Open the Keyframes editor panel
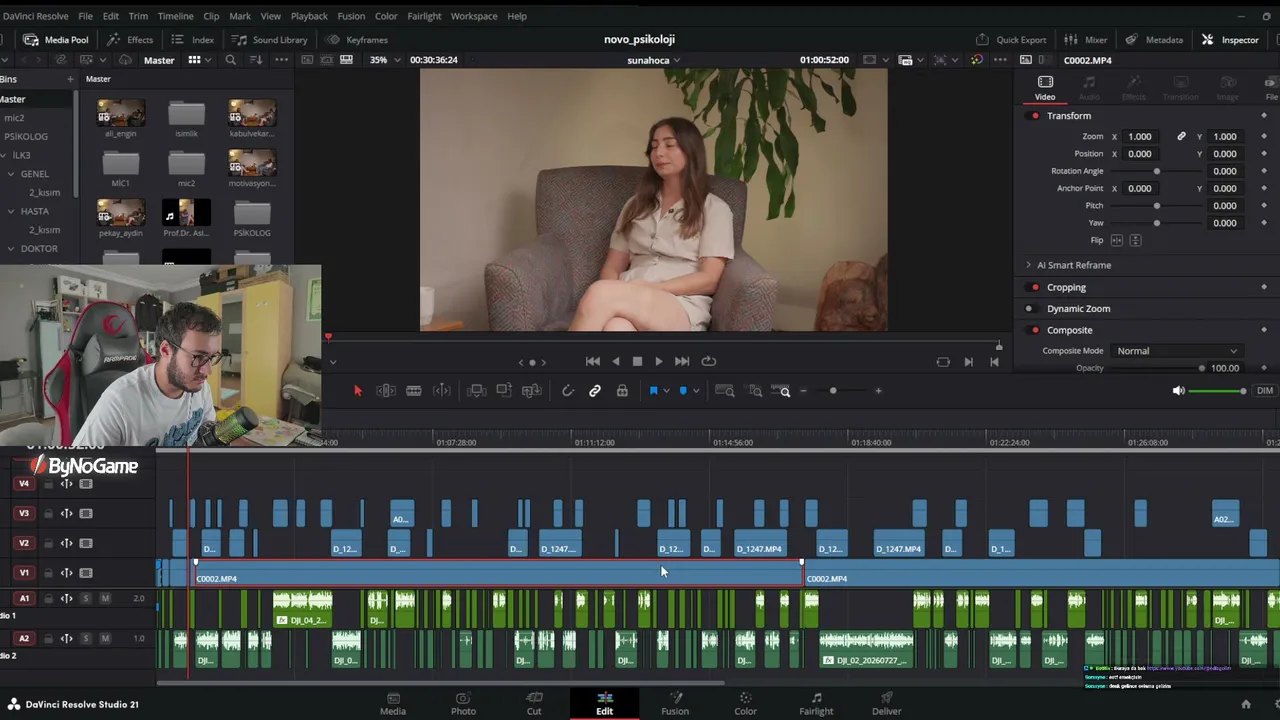 (357, 40)
